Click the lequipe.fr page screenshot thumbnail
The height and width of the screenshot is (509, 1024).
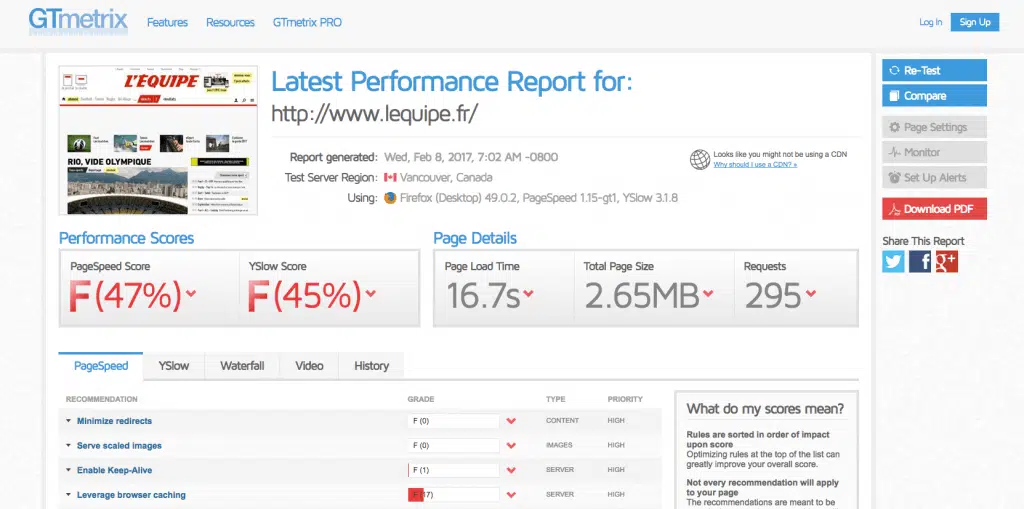pos(158,140)
